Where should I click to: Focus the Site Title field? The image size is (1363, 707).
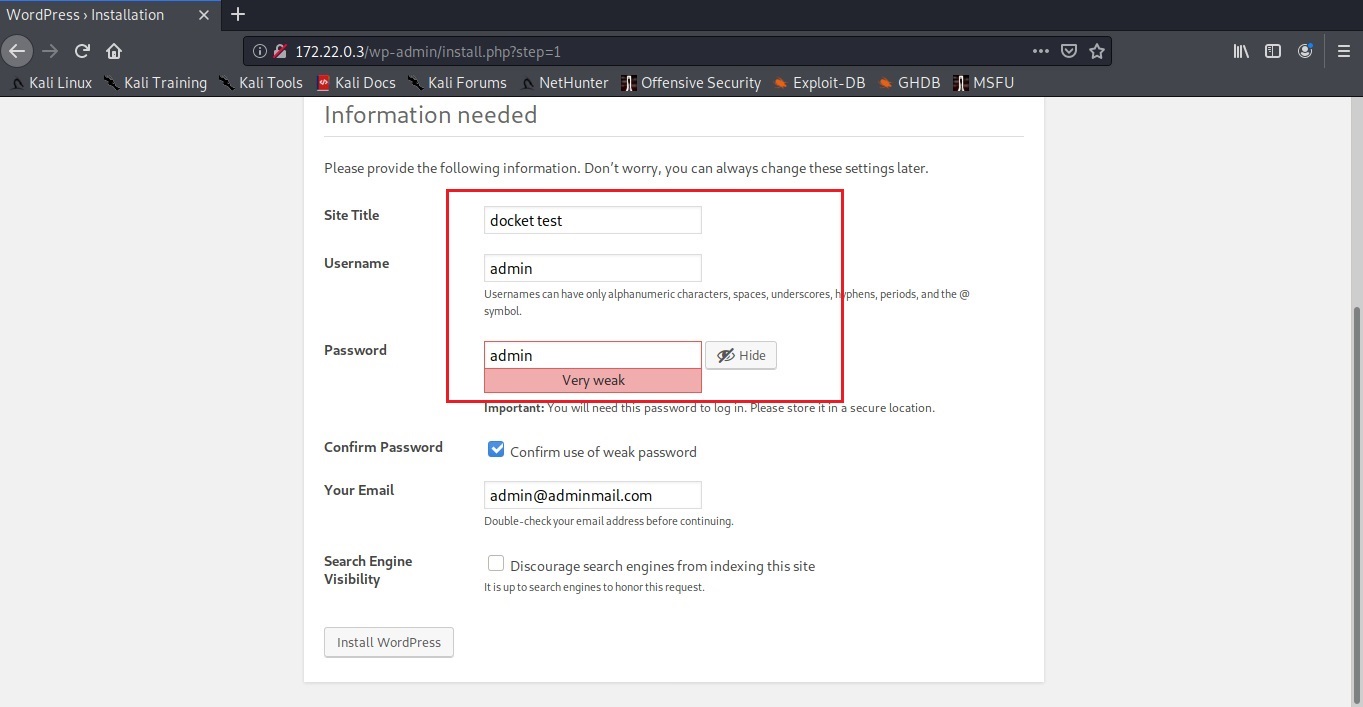[593, 220]
